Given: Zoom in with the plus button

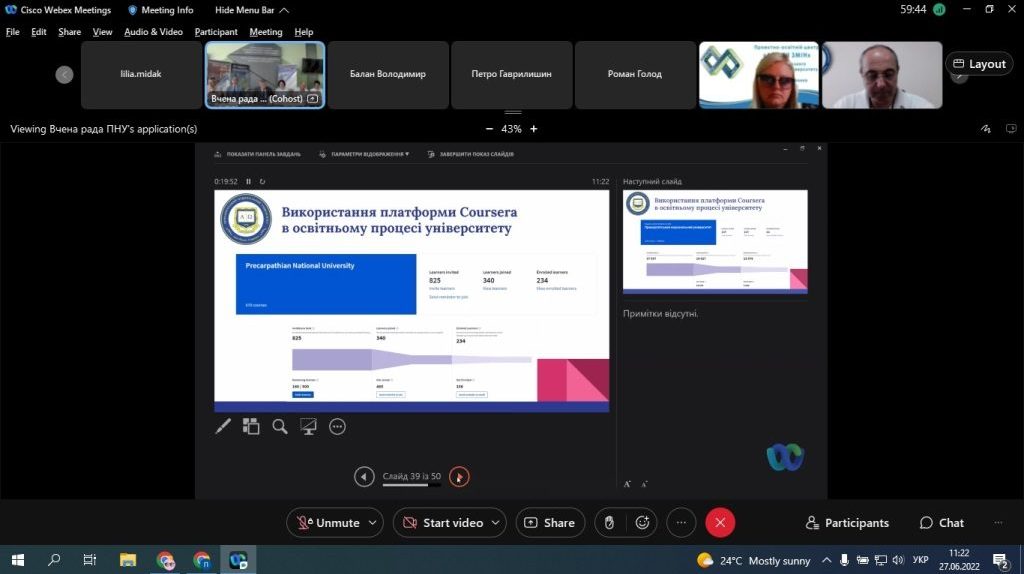Looking at the screenshot, I should click(x=534, y=129).
